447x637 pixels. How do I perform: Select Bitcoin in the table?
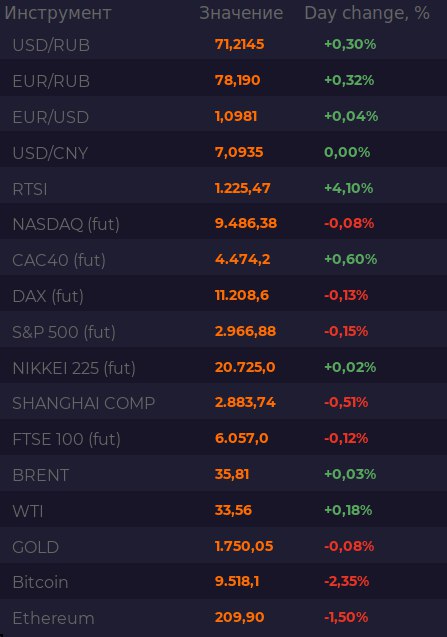[x=224, y=582]
